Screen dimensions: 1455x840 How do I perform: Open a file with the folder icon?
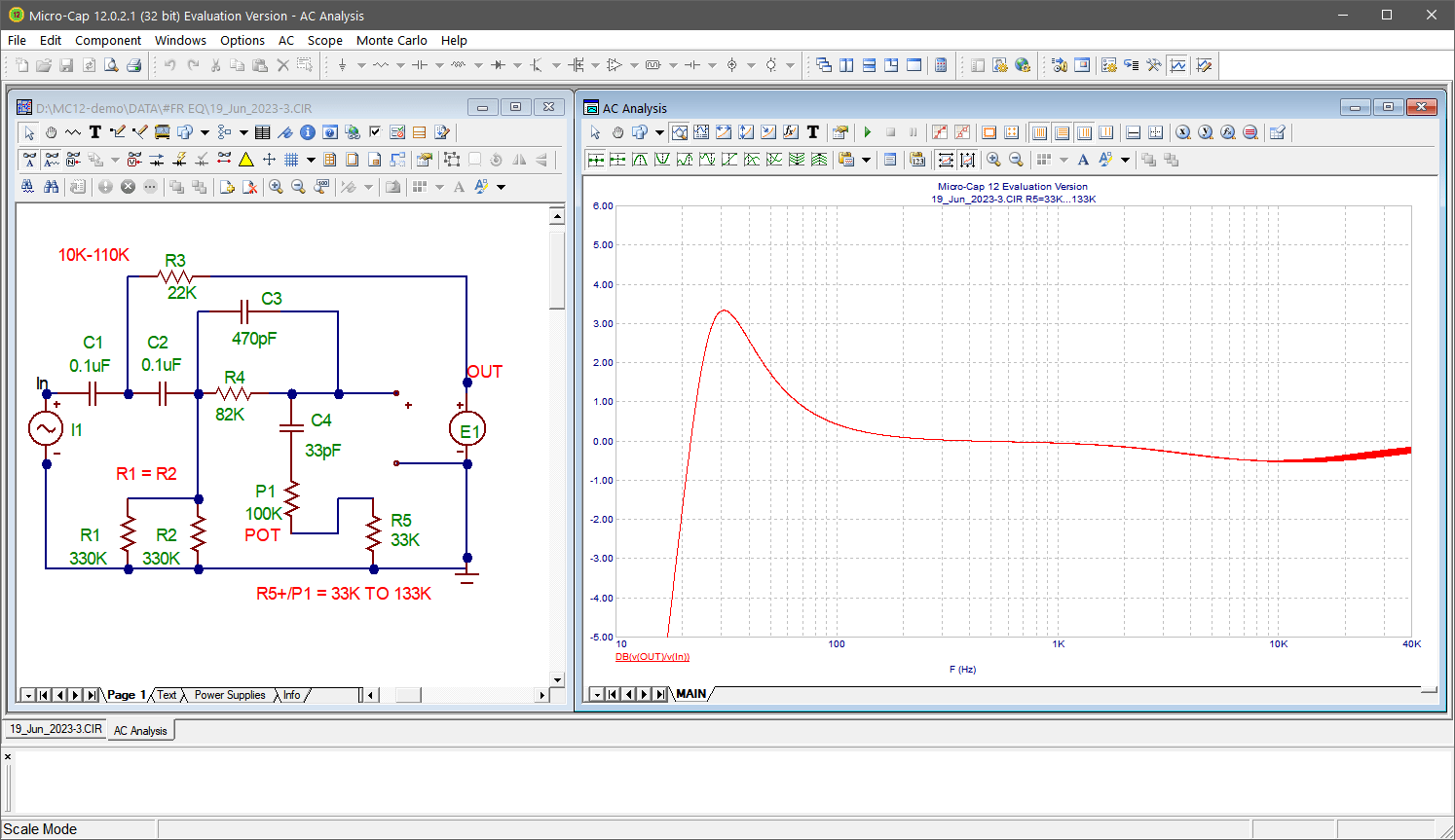pyautogui.click(x=44, y=65)
